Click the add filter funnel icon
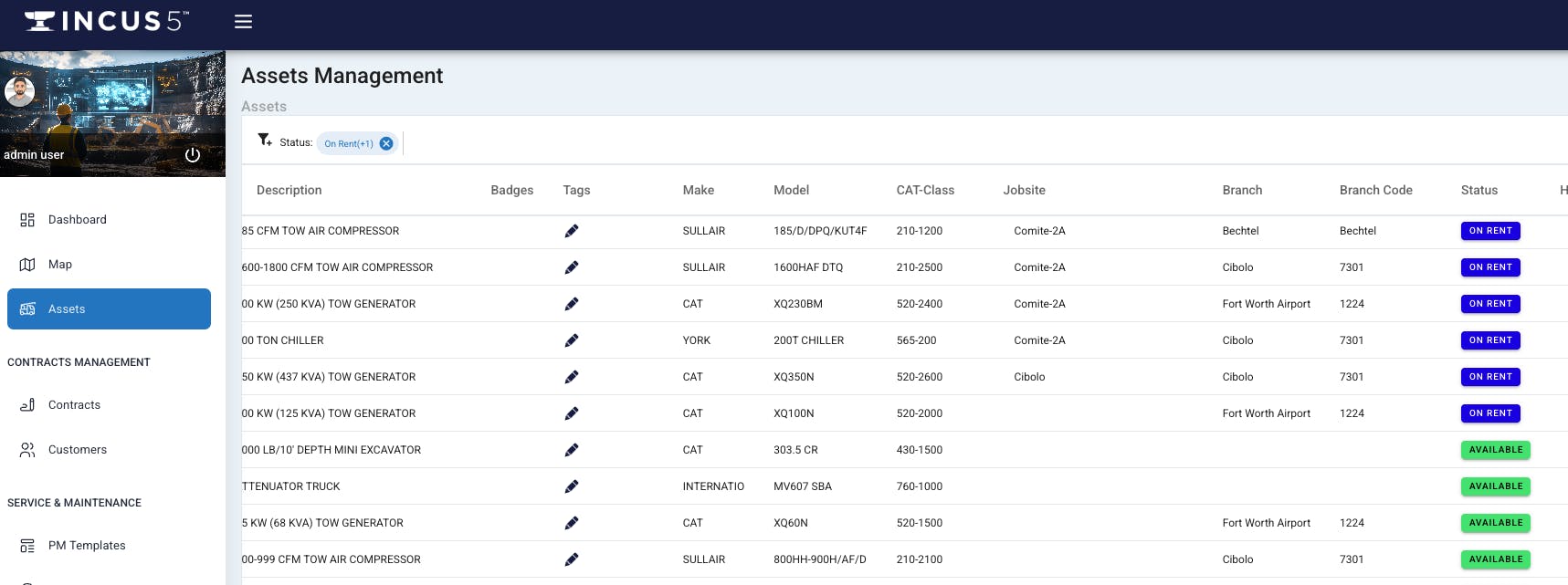1568x585 pixels. [264, 140]
